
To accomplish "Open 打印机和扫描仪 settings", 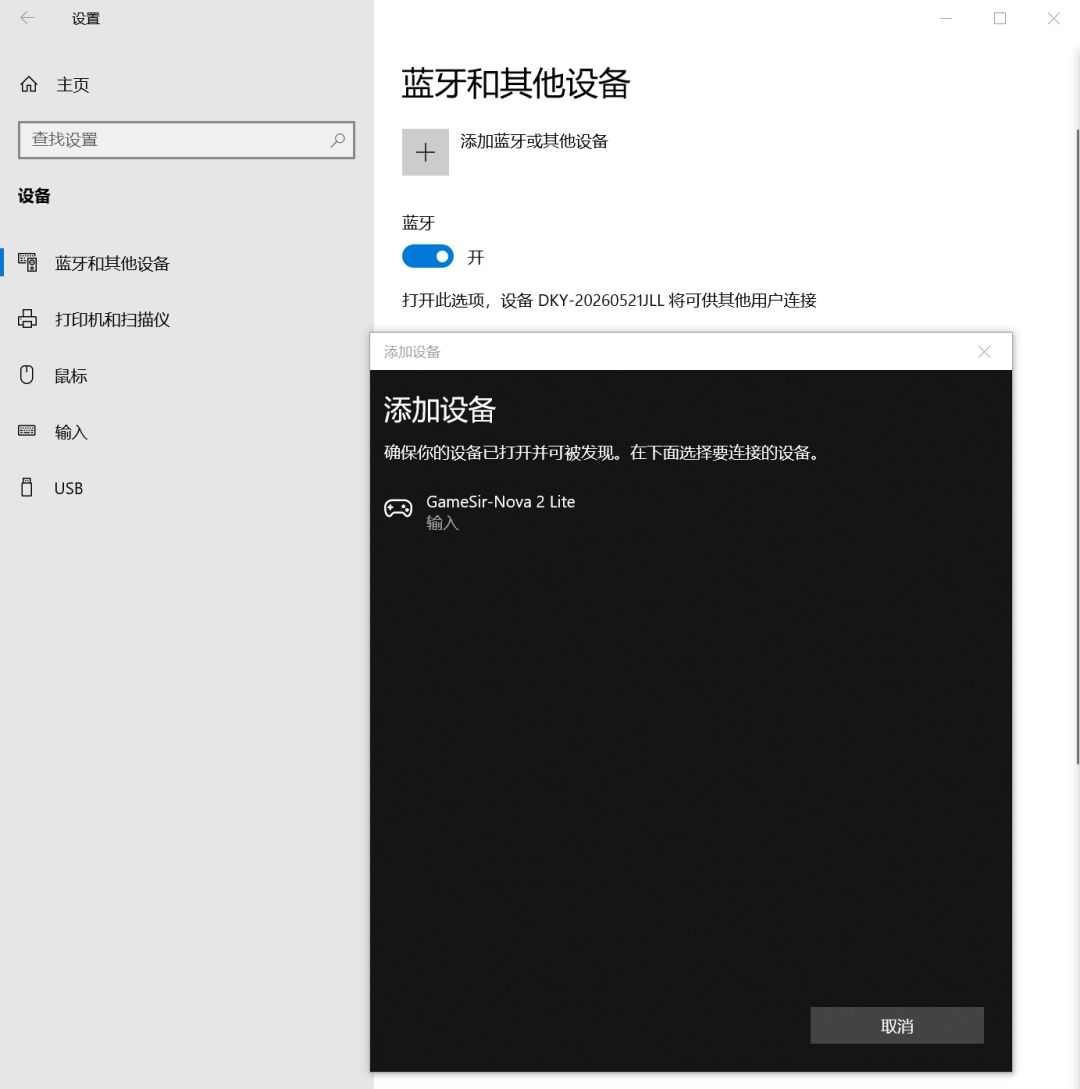I will (x=112, y=319).
